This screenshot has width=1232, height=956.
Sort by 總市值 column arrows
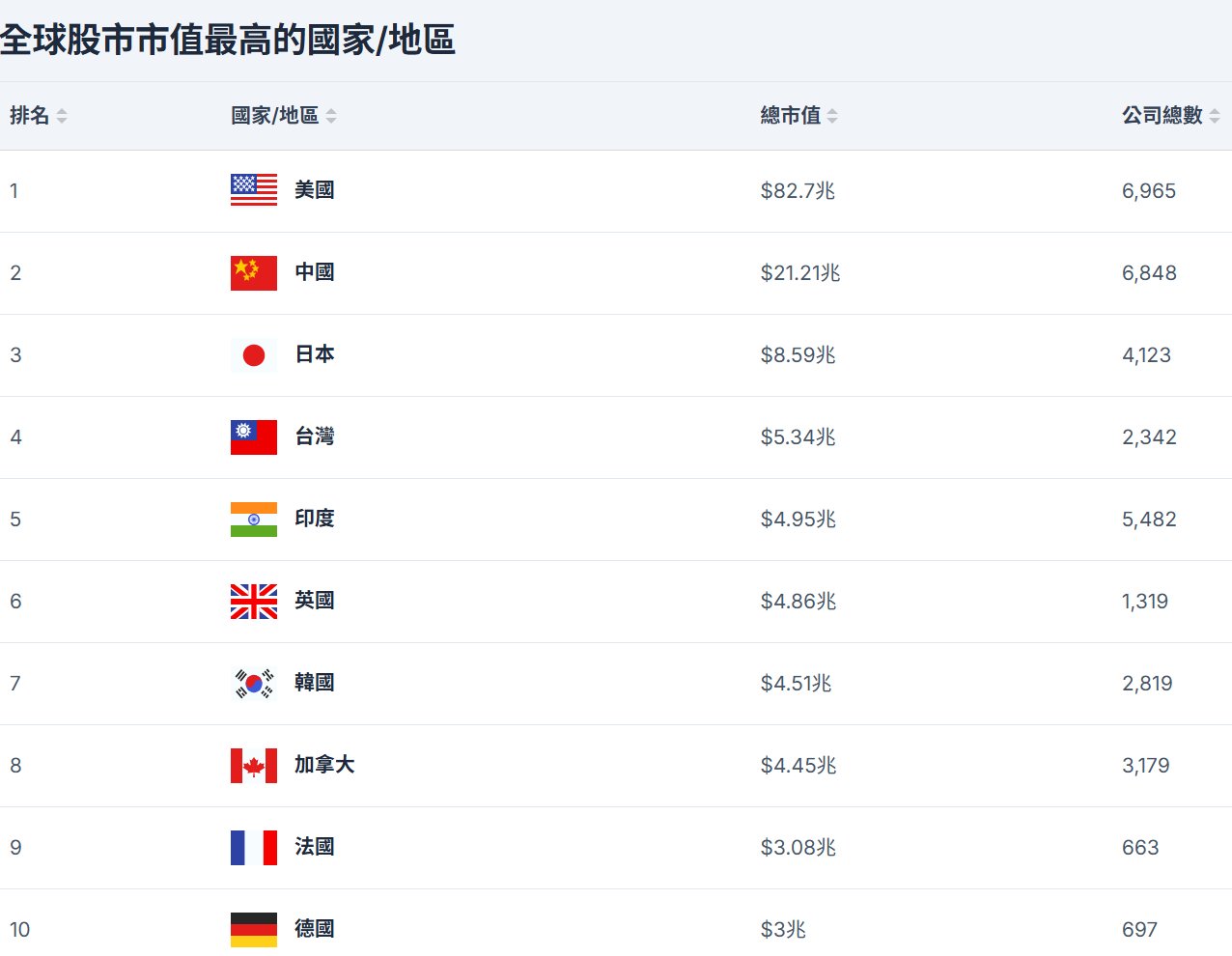point(832,116)
